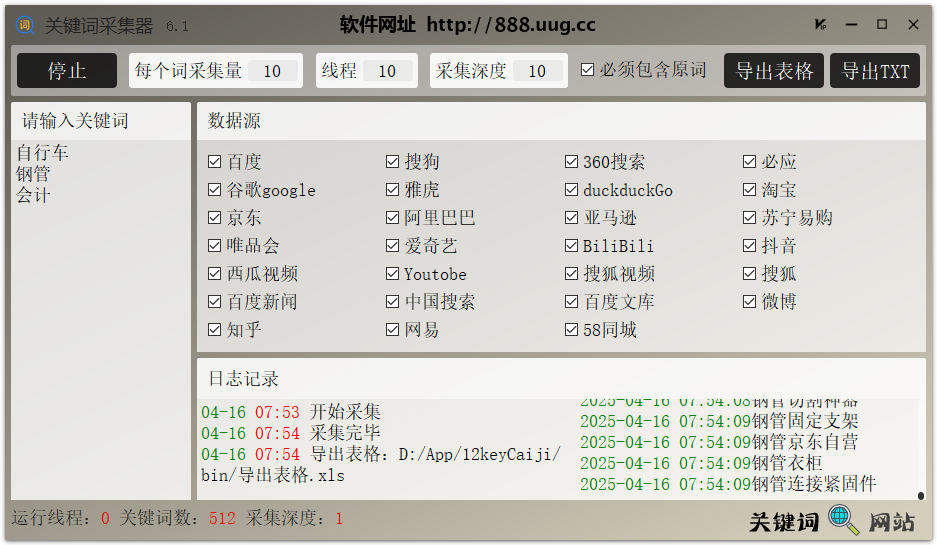The height and width of the screenshot is (545, 937).
Task: Close the 关键词采集器 window
Action: click(913, 25)
